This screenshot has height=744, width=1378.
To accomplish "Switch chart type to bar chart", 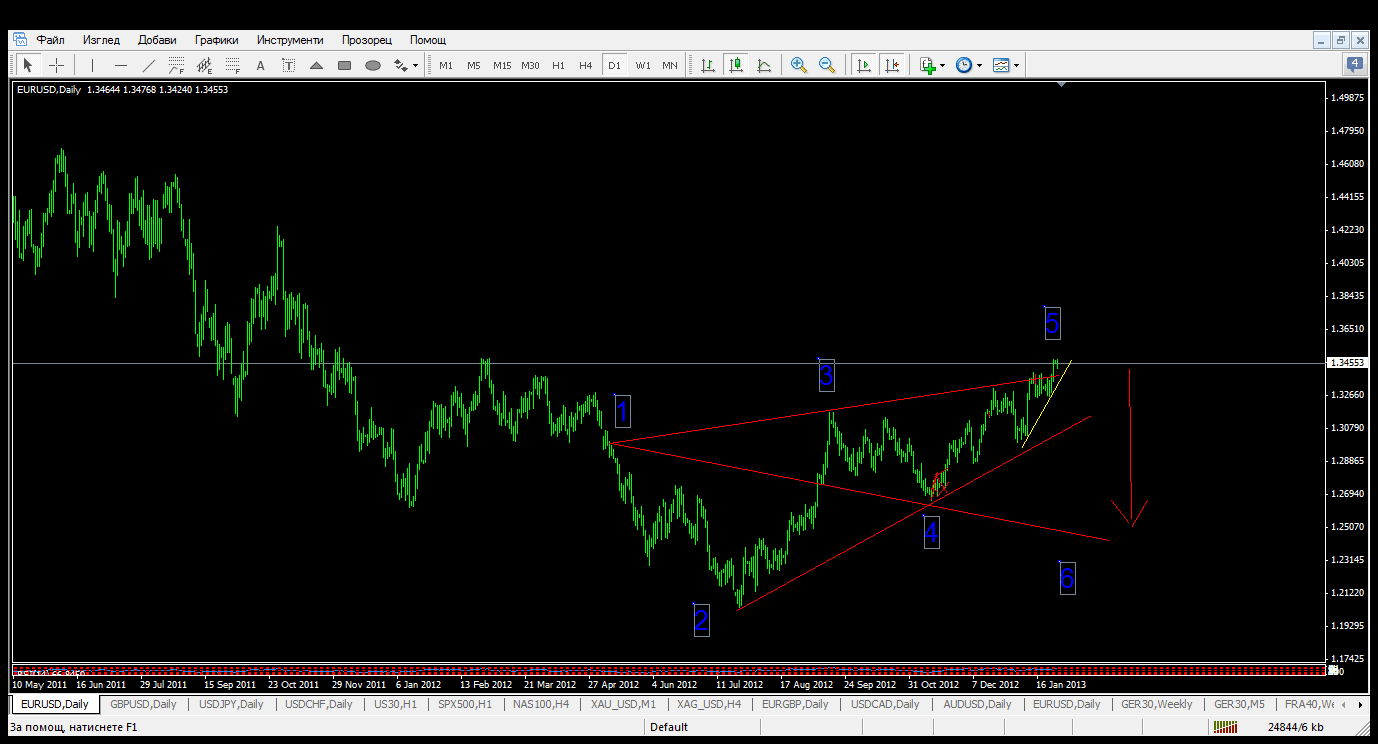I will click(x=707, y=65).
